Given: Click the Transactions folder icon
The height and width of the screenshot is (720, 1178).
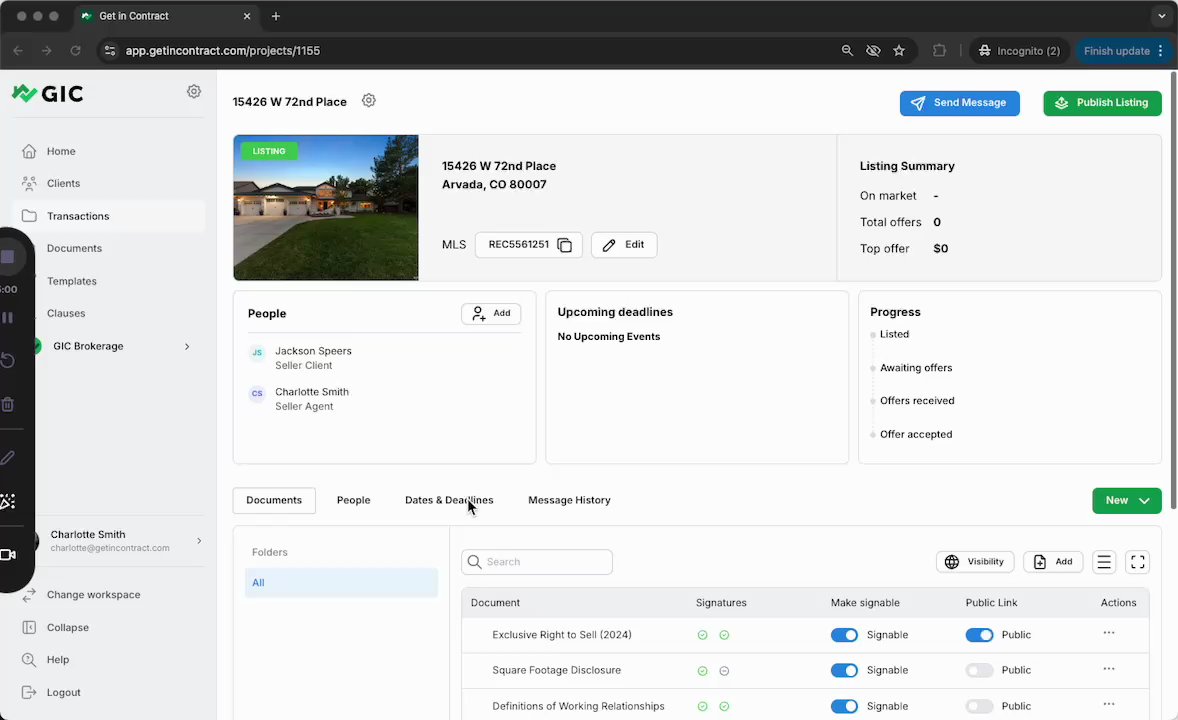Looking at the screenshot, I should point(29,216).
